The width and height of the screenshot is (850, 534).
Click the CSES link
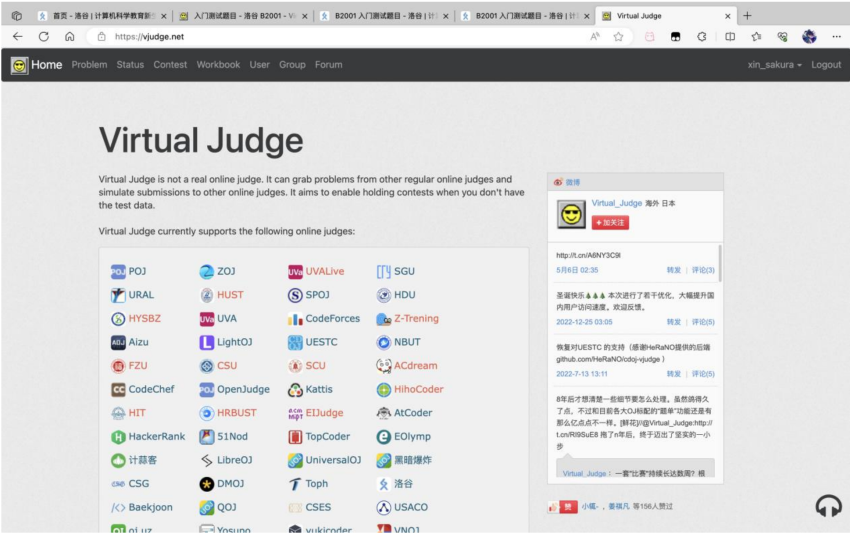click(x=318, y=507)
